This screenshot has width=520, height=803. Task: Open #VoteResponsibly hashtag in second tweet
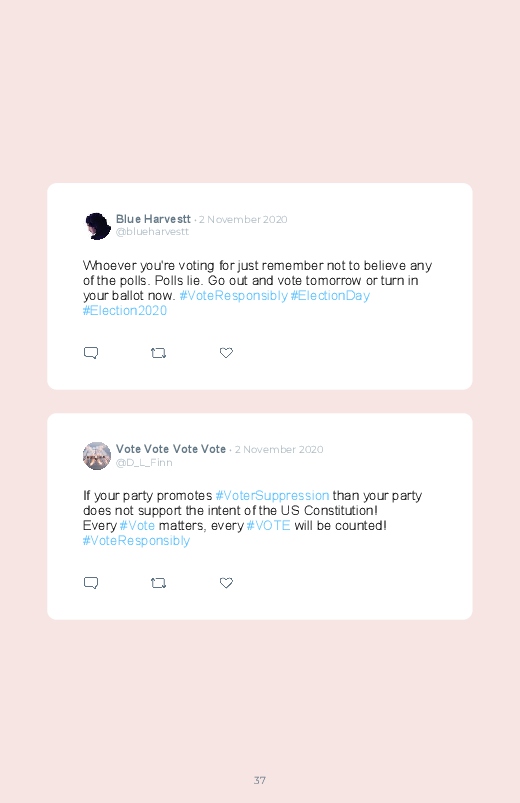[136, 541]
